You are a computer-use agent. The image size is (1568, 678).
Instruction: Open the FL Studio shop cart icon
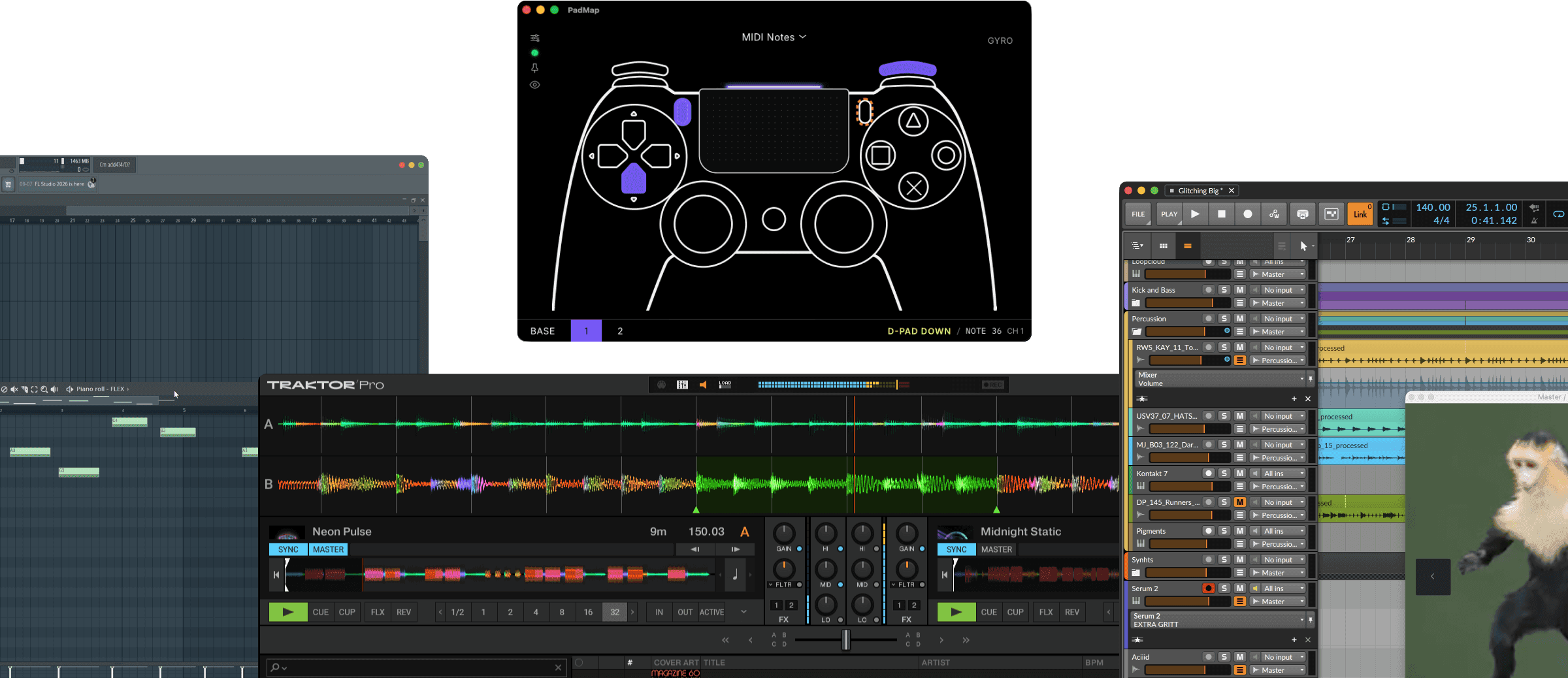pyautogui.click(x=8, y=184)
